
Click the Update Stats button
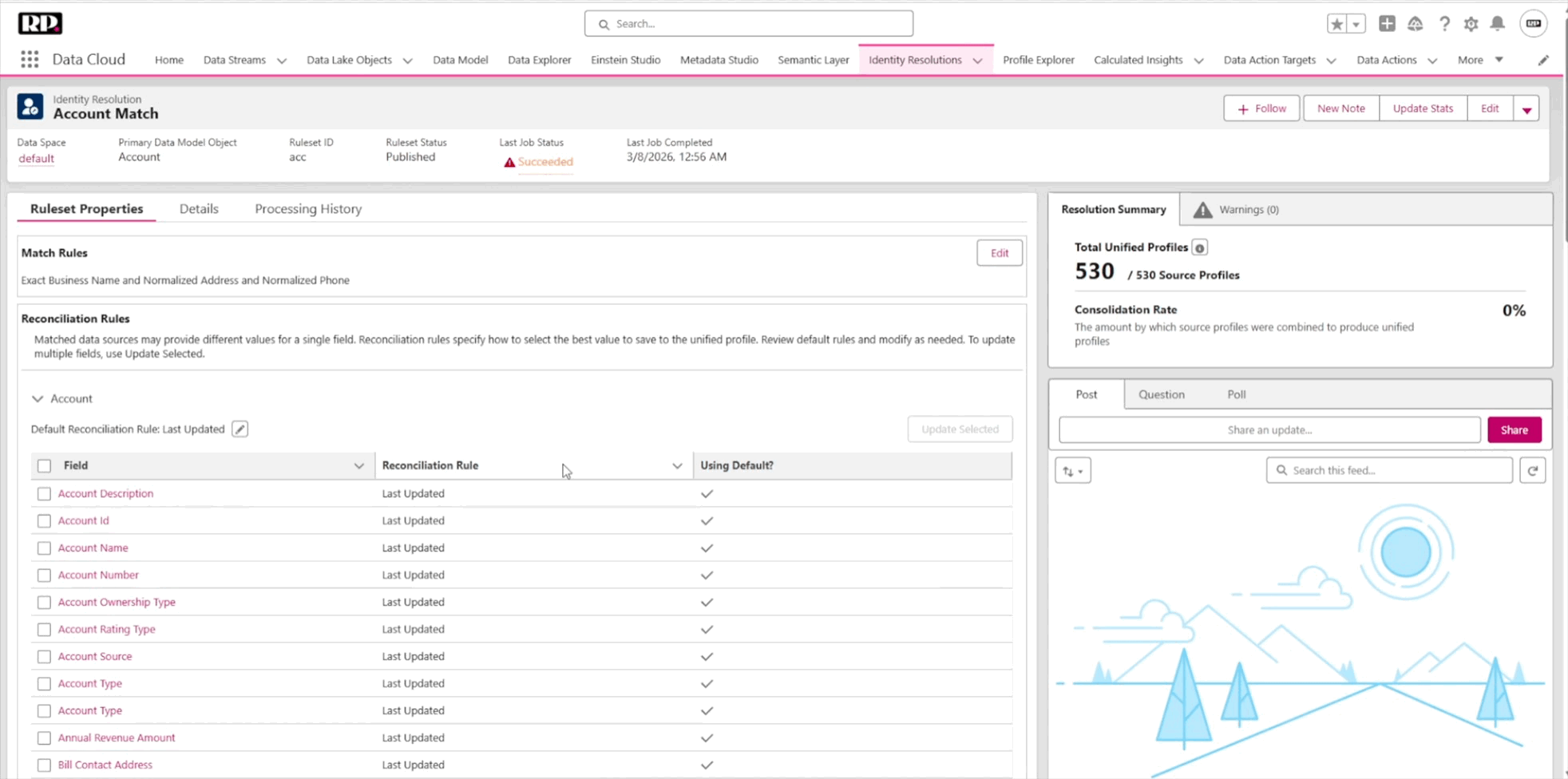(x=1422, y=109)
